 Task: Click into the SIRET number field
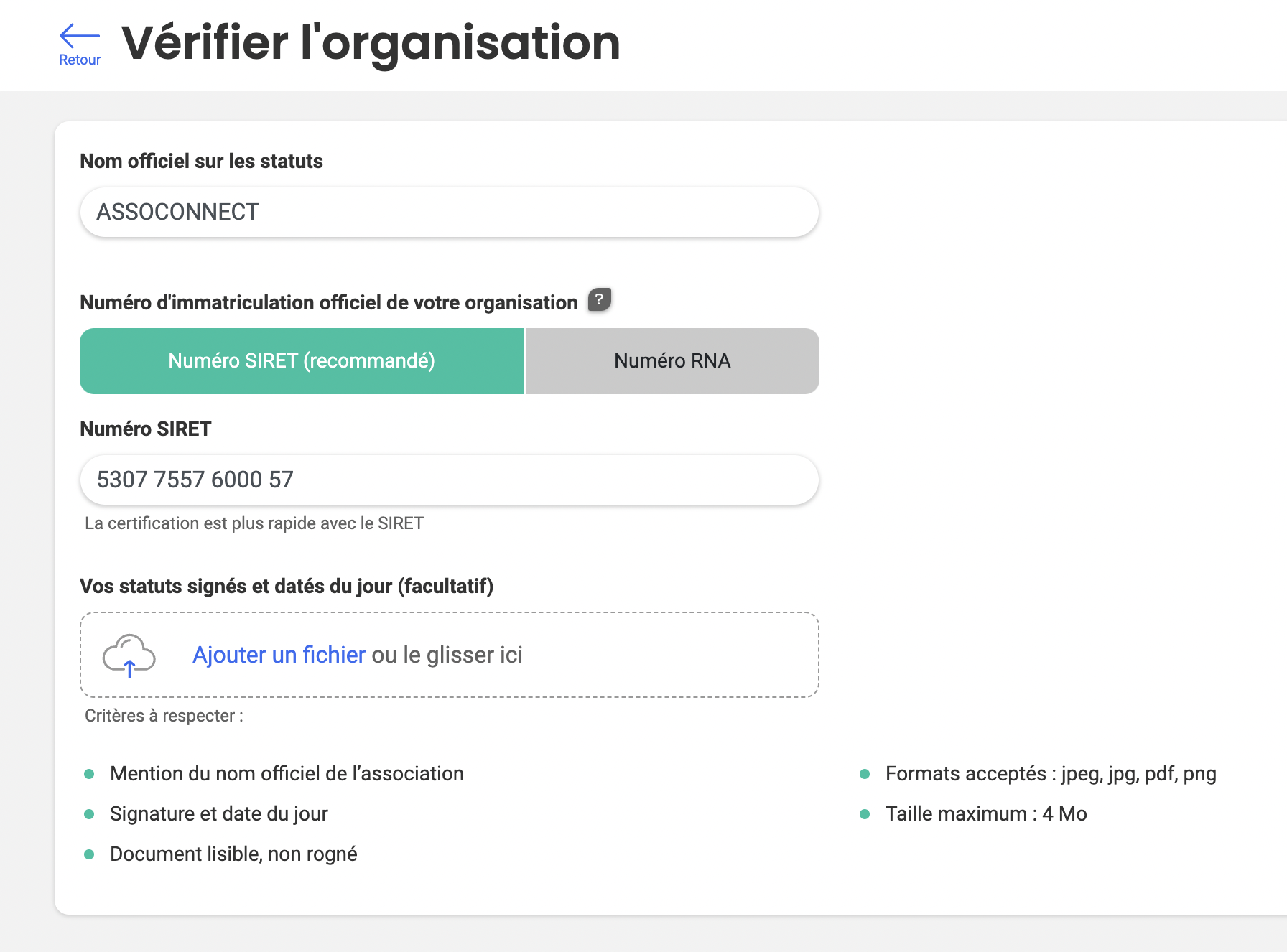(450, 480)
